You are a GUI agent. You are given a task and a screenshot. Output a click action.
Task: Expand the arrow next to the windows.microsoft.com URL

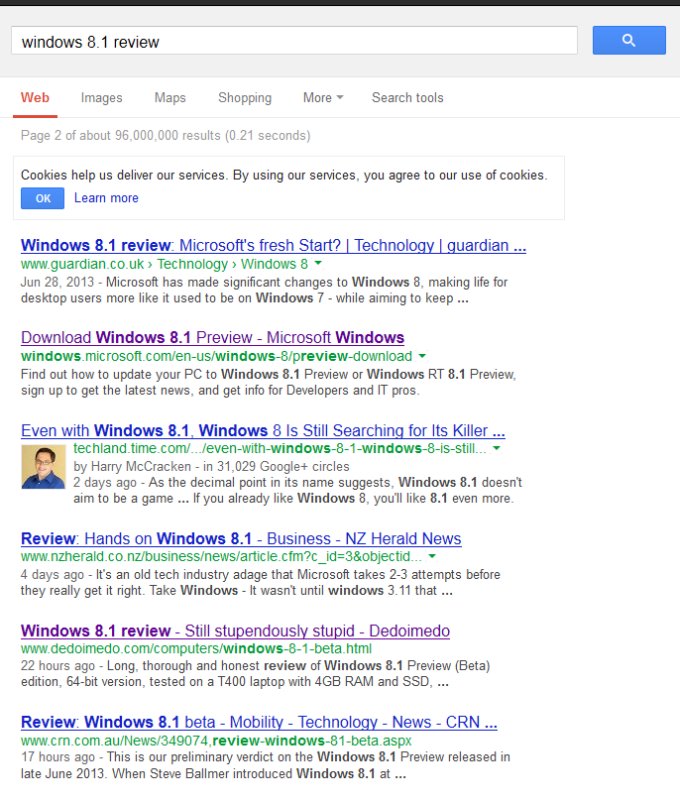tap(422, 356)
